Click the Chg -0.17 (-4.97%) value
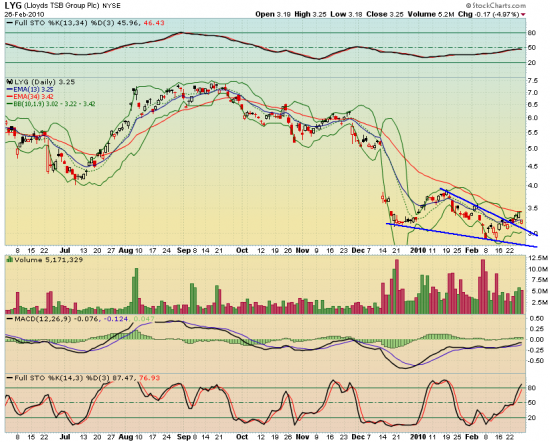Screen dimensions: 550x442 489,14
